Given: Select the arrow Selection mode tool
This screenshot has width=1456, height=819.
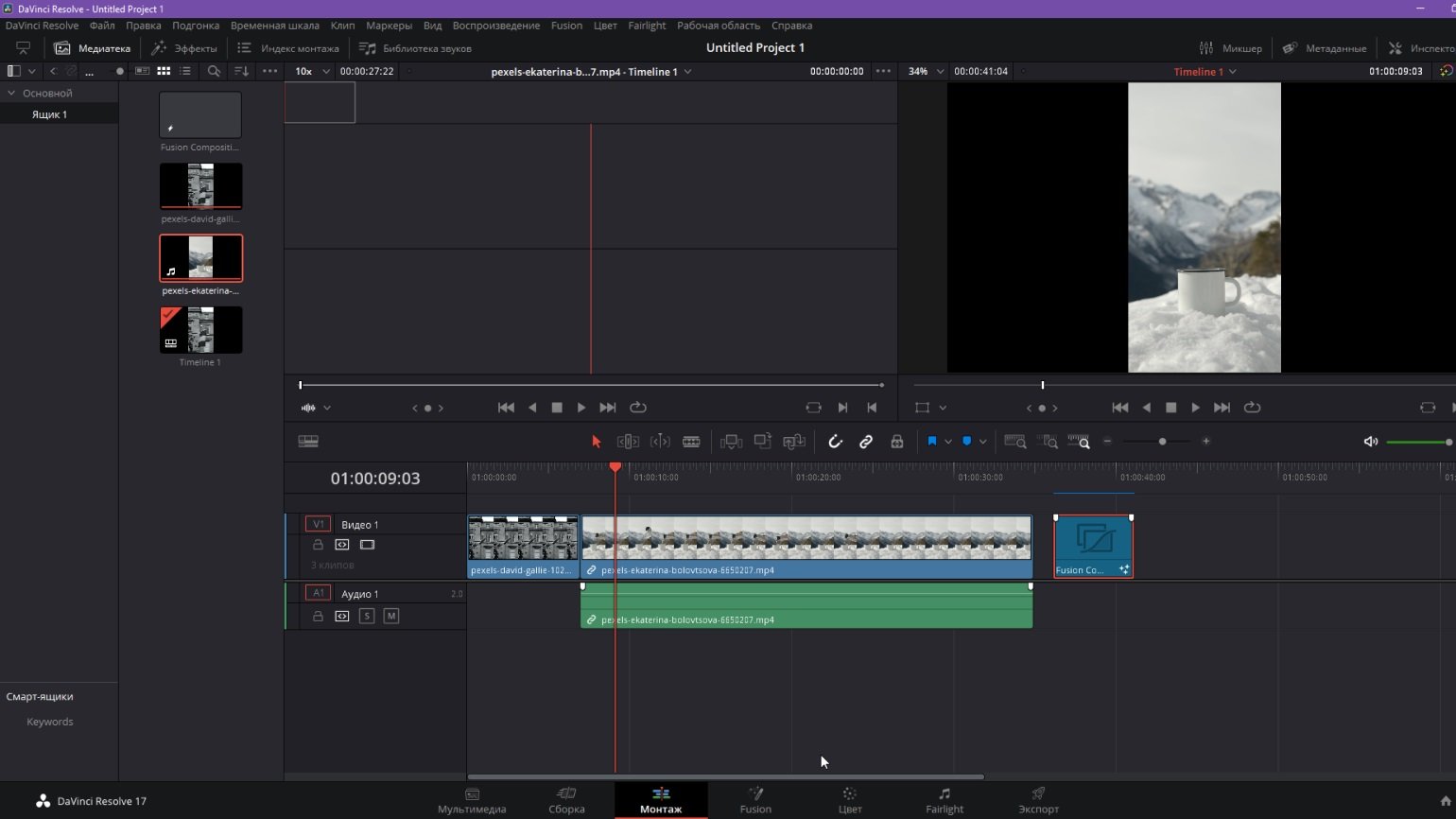Looking at the screenshot, I should click(x=596, y=442).
